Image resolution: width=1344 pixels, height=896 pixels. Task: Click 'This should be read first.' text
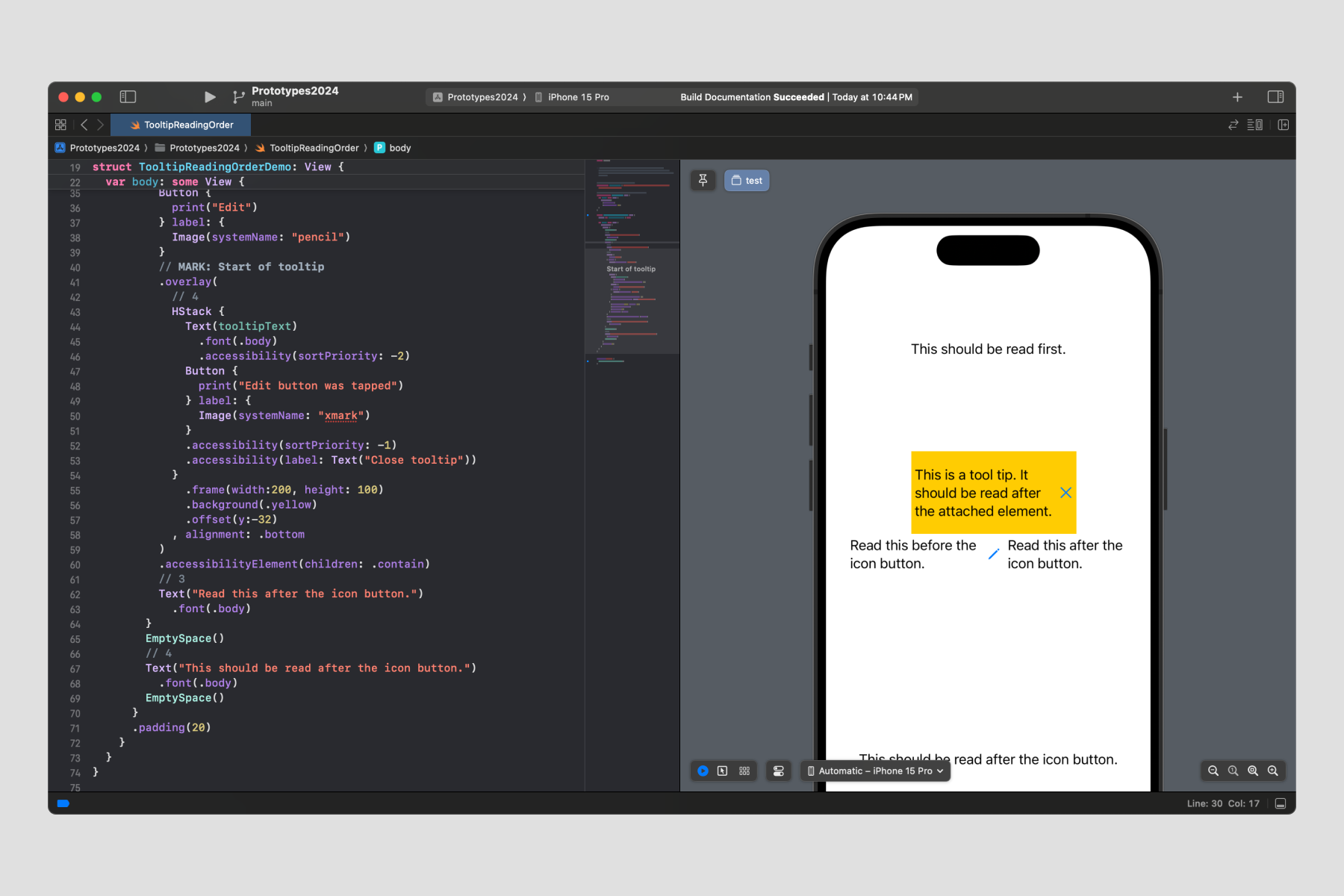coord(988,349)
